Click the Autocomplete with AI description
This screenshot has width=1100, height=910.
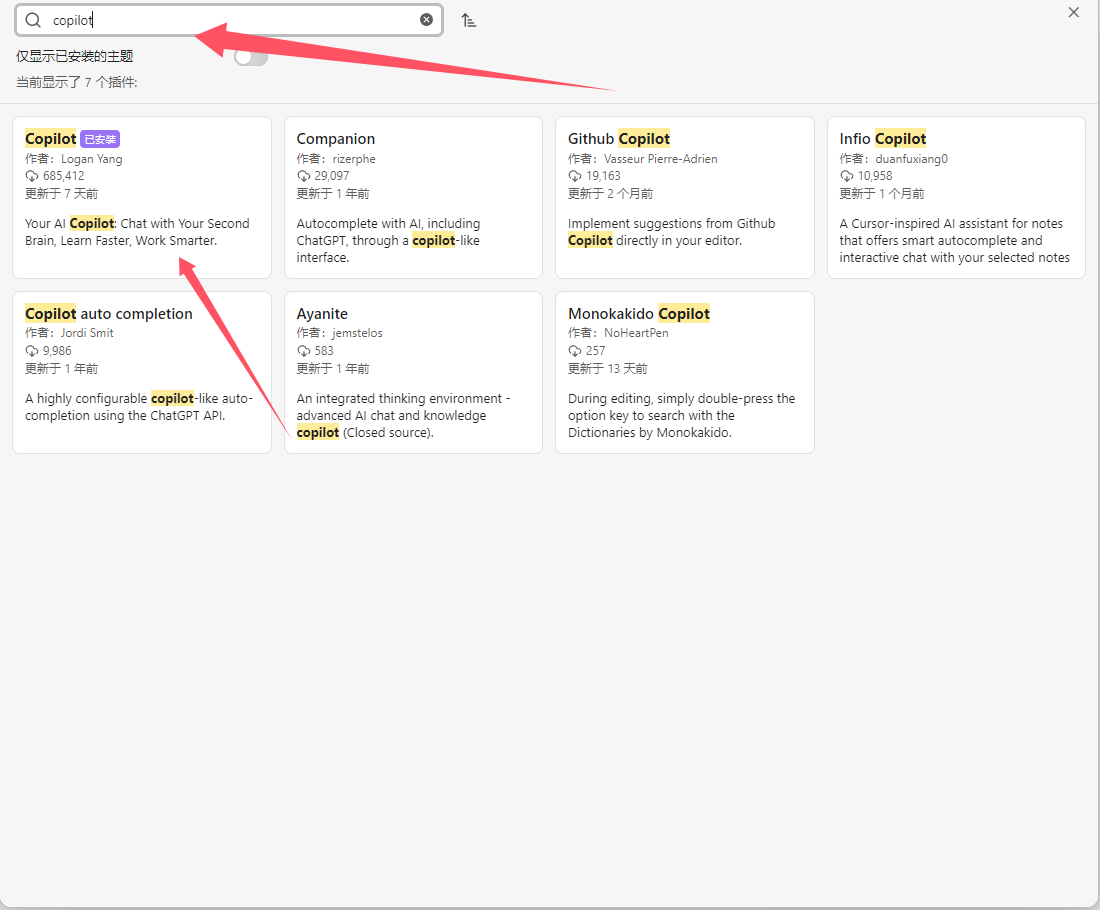pyautogui.click(x=389, y=241)
